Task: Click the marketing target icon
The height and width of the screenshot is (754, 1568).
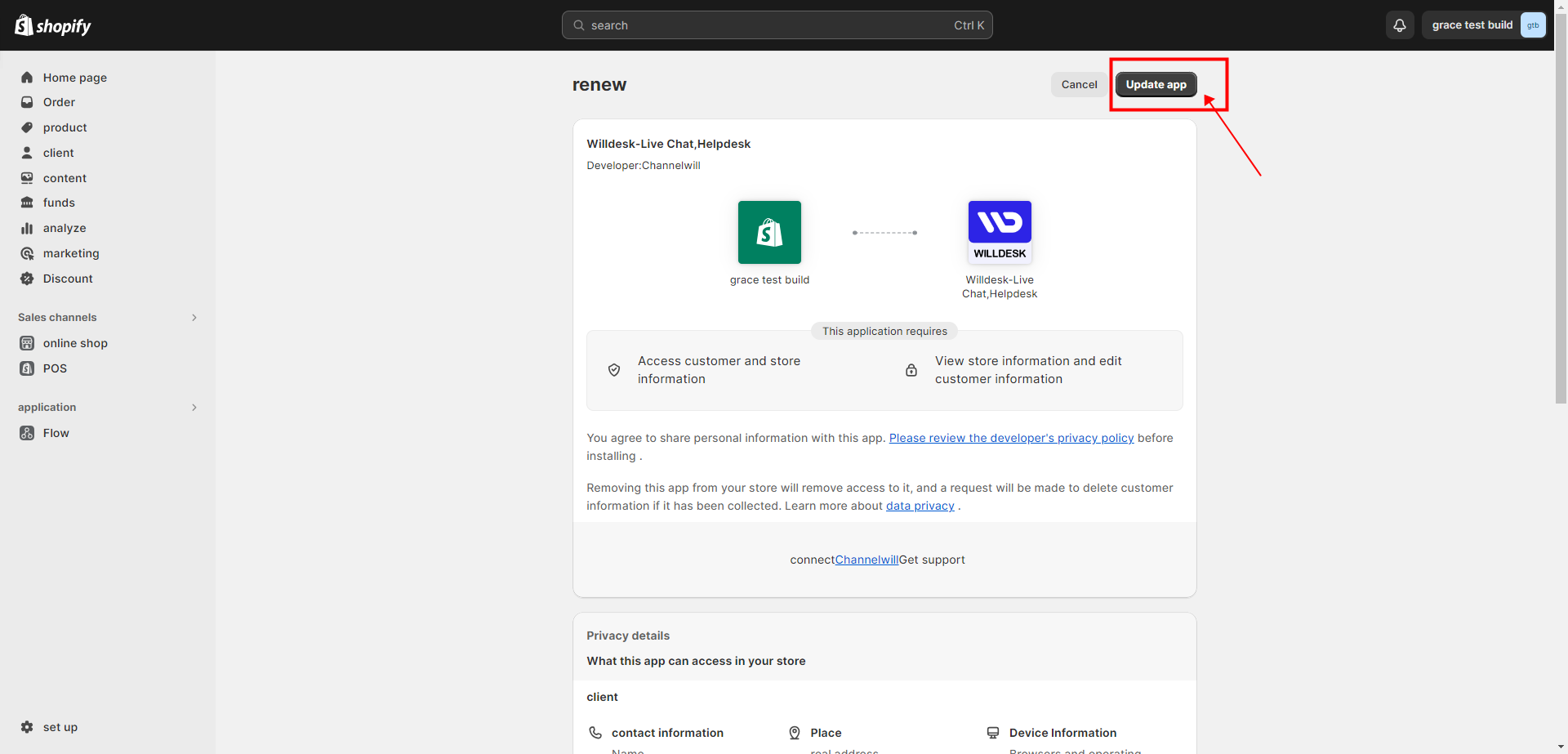Action: coord(27,253)
